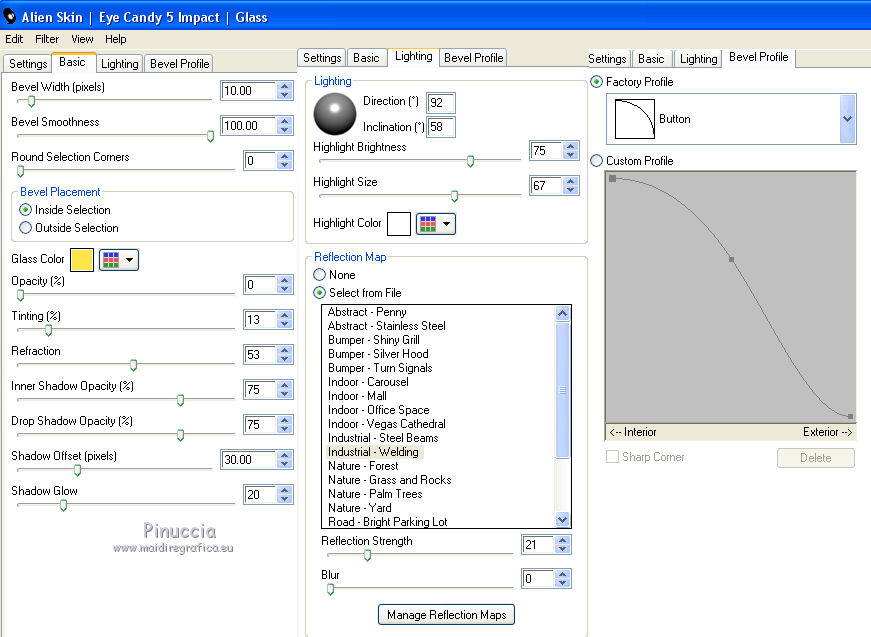Screen dimensions: 871x637
Task: Open the Filter menu
Action: [47, 39]
